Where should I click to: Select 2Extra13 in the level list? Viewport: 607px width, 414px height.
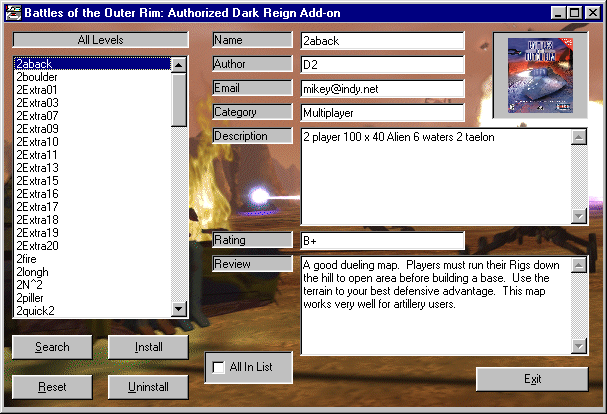[93, 168]
